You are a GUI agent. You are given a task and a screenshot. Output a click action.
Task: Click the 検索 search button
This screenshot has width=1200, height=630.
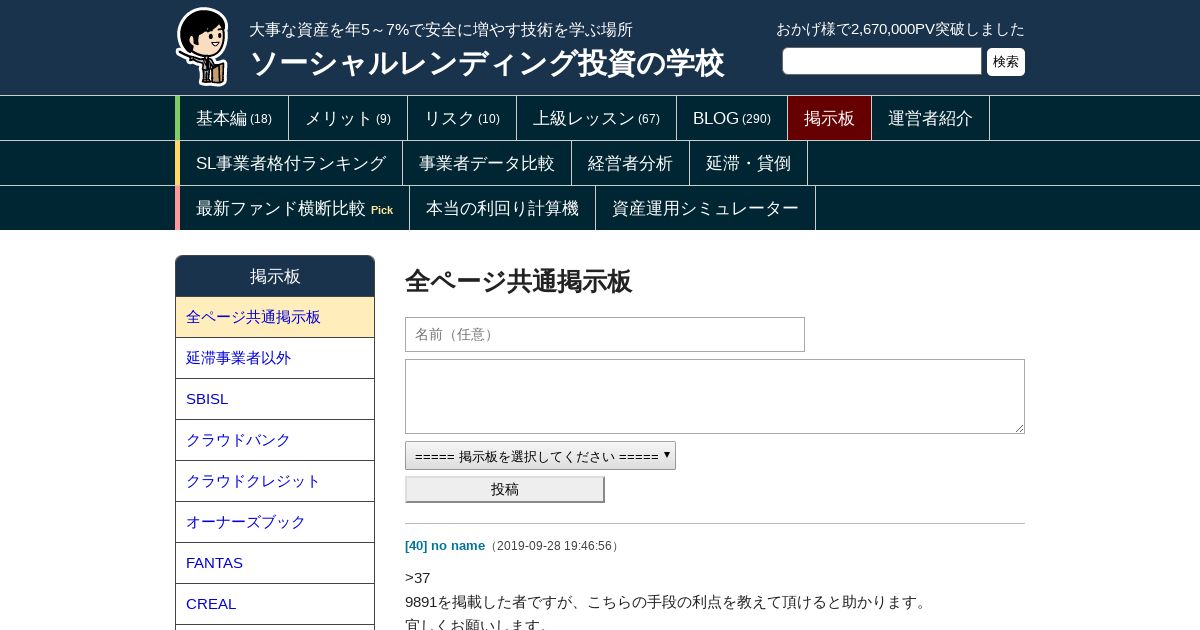(1006, 62)
